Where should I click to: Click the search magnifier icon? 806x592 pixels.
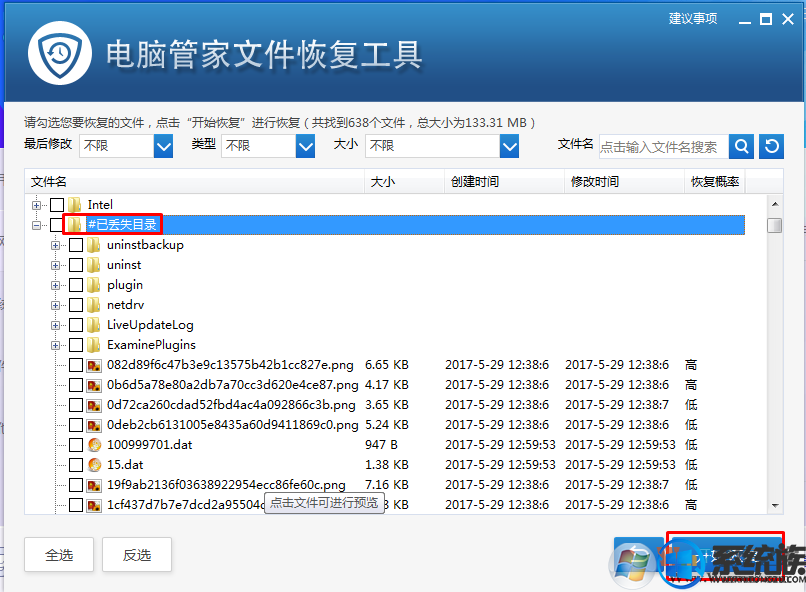coord(741,146)
